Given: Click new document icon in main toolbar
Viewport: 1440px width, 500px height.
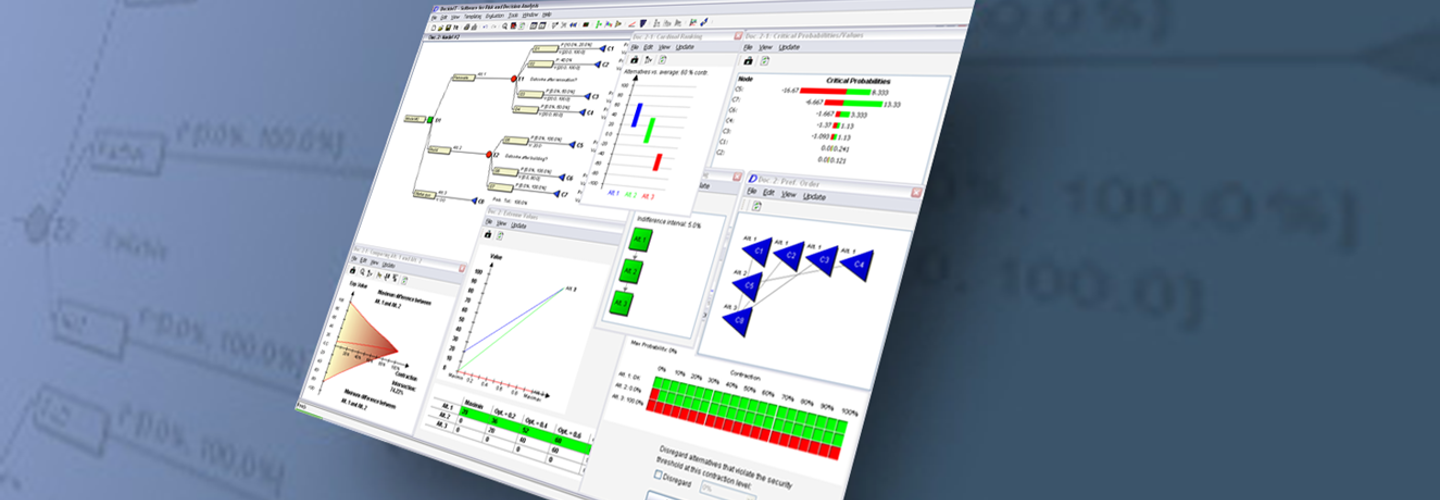Looking at the screenshot, I should (x=434, y=28).
